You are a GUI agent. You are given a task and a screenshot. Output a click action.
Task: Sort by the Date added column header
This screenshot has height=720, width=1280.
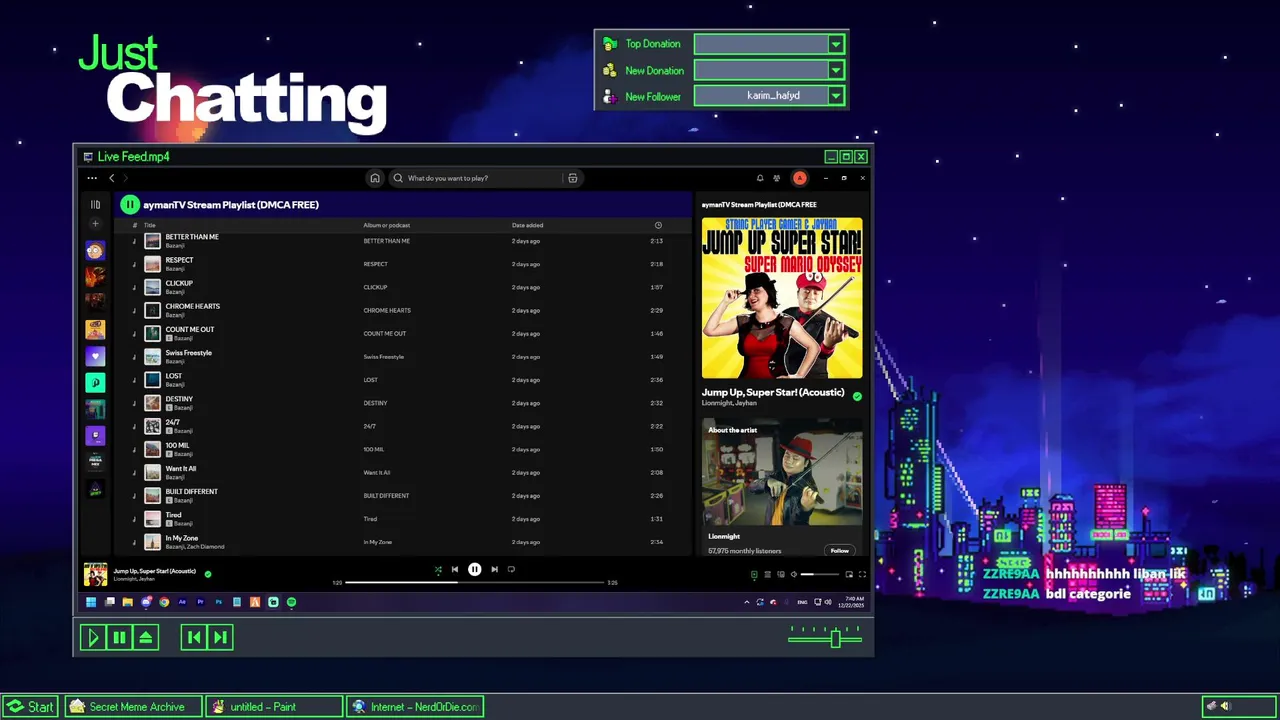[527, 225]
